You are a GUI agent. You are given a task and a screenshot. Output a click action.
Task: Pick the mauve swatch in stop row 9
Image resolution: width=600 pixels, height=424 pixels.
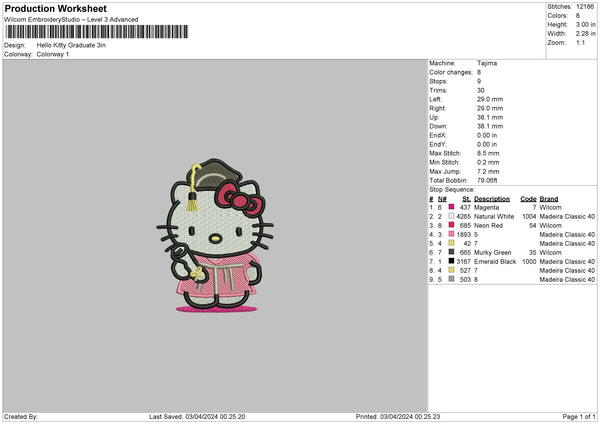click(x=451, y=279)
